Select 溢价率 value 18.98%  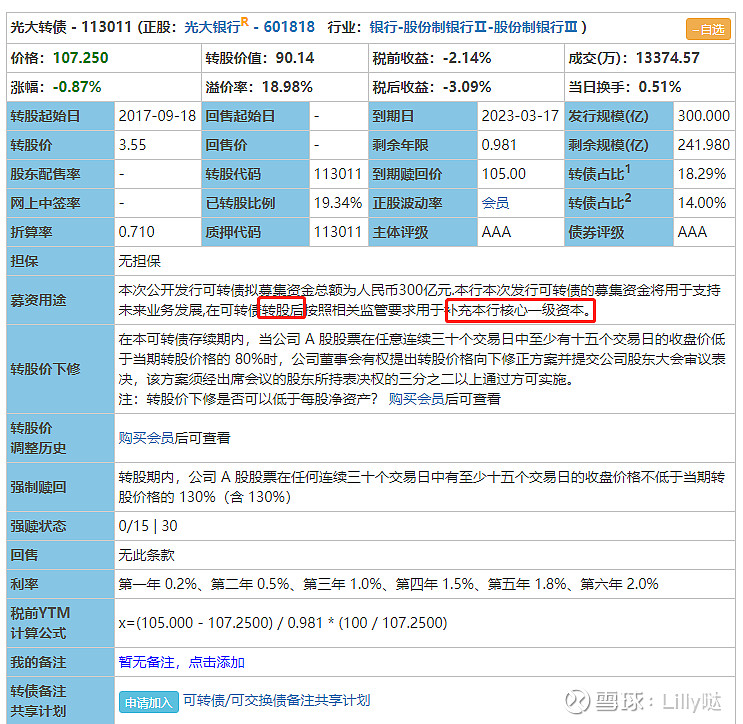[287, 87]
